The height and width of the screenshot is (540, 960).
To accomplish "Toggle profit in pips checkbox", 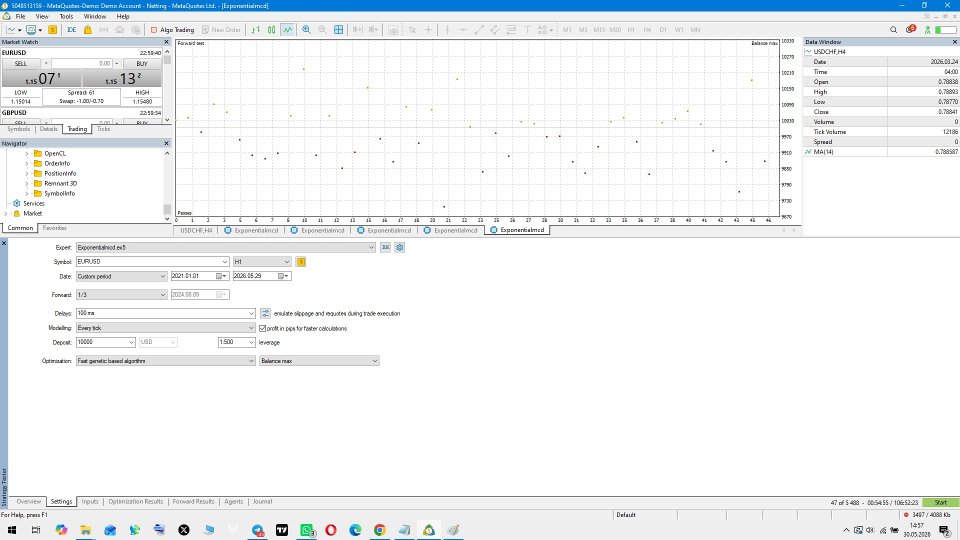I will point(263,328).
